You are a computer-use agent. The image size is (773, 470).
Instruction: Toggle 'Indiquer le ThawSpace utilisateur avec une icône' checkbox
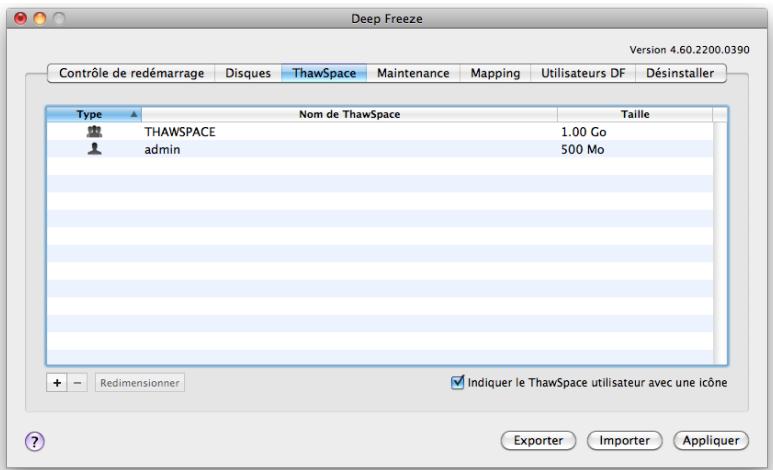click(x=457, y=382)
